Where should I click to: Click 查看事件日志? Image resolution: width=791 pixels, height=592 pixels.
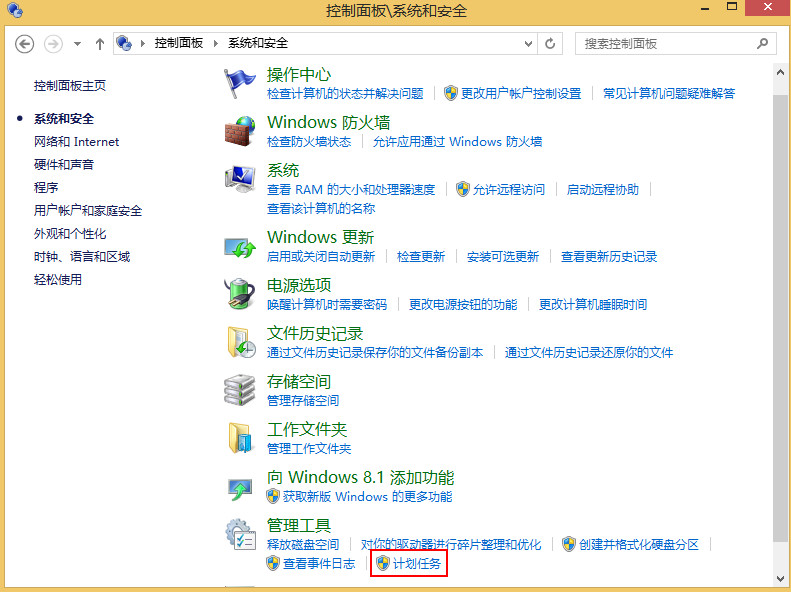coord(319,564)
